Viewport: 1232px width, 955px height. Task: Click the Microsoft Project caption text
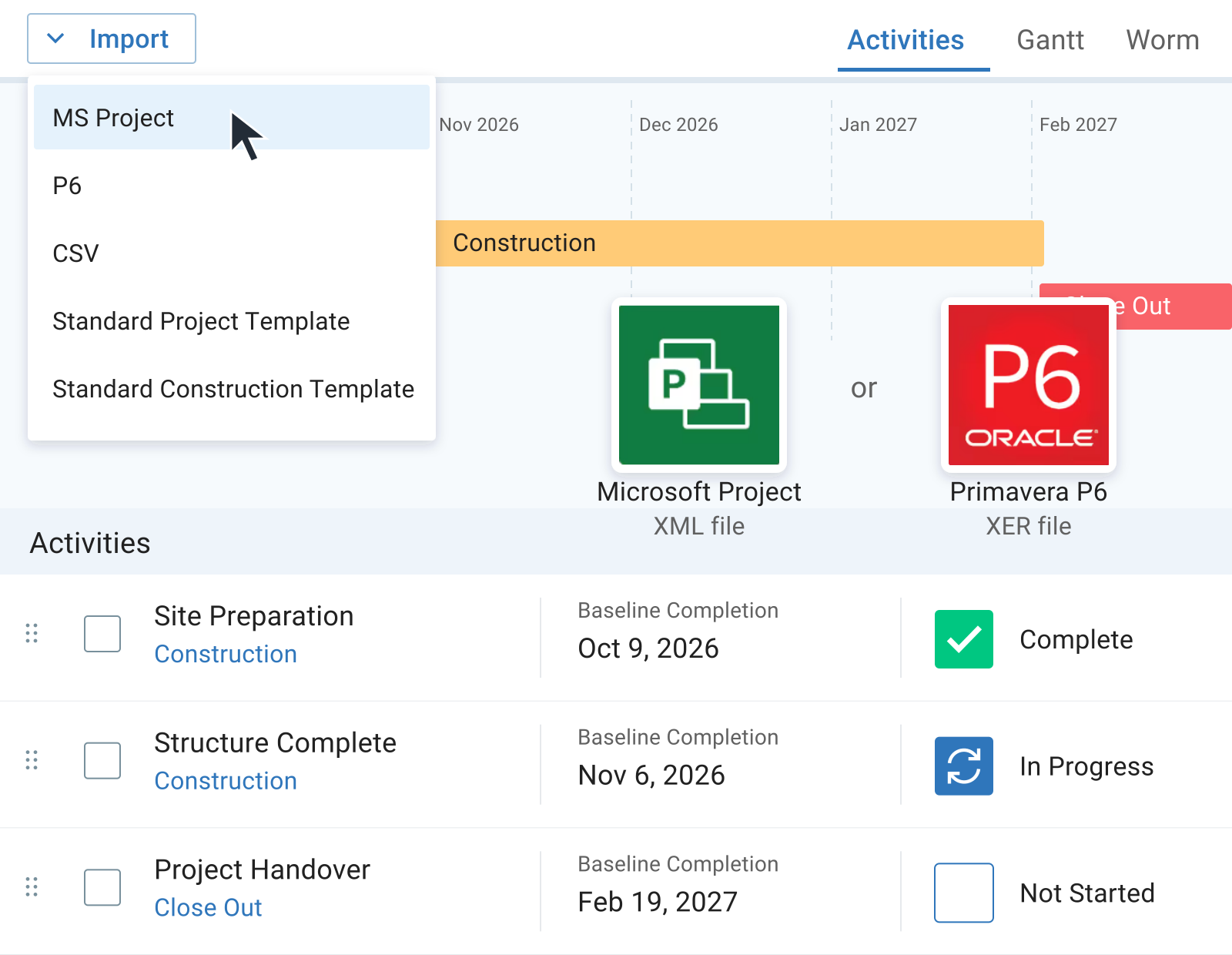[x=699, y=491]
